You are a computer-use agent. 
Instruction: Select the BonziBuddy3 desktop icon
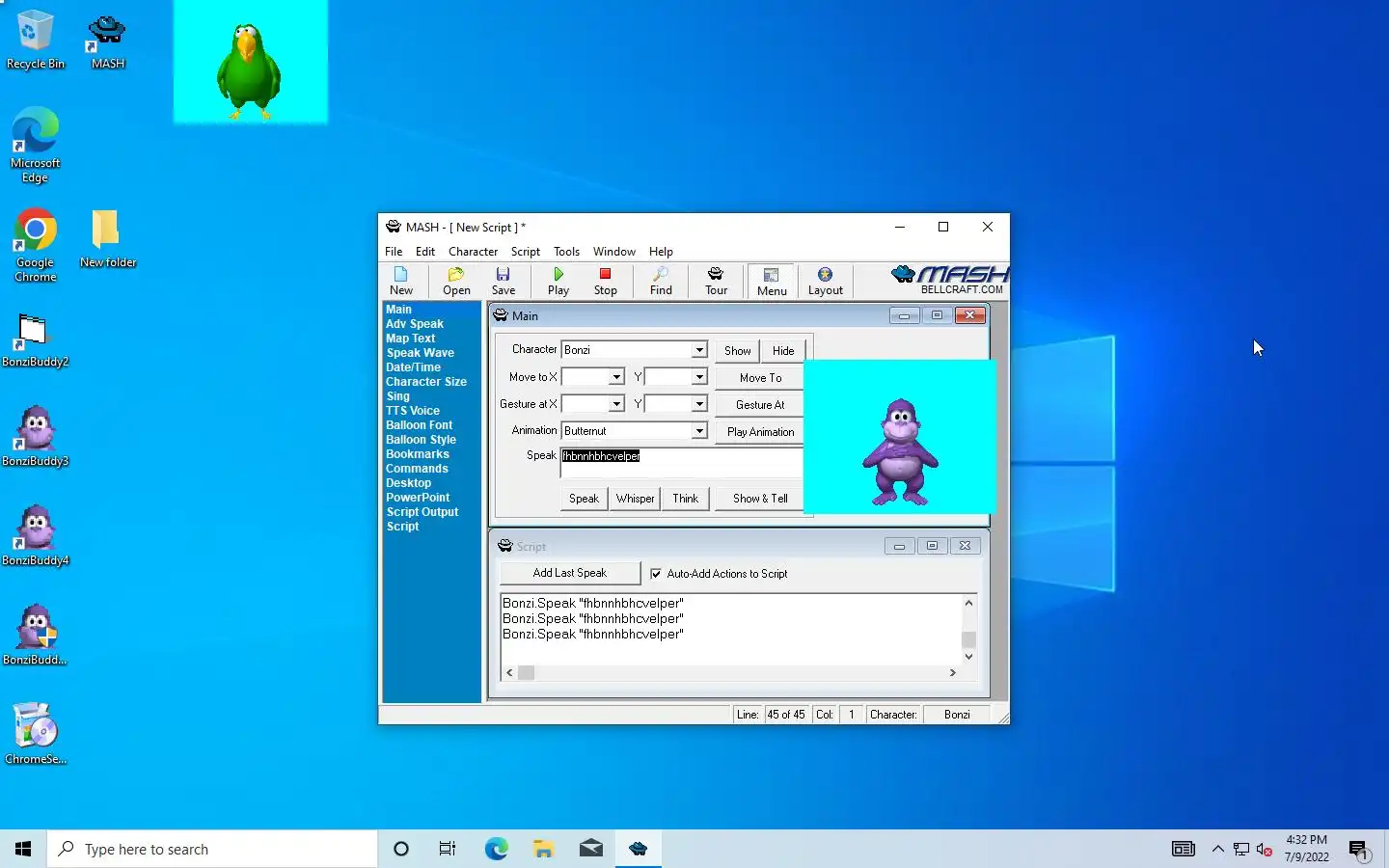36,436
